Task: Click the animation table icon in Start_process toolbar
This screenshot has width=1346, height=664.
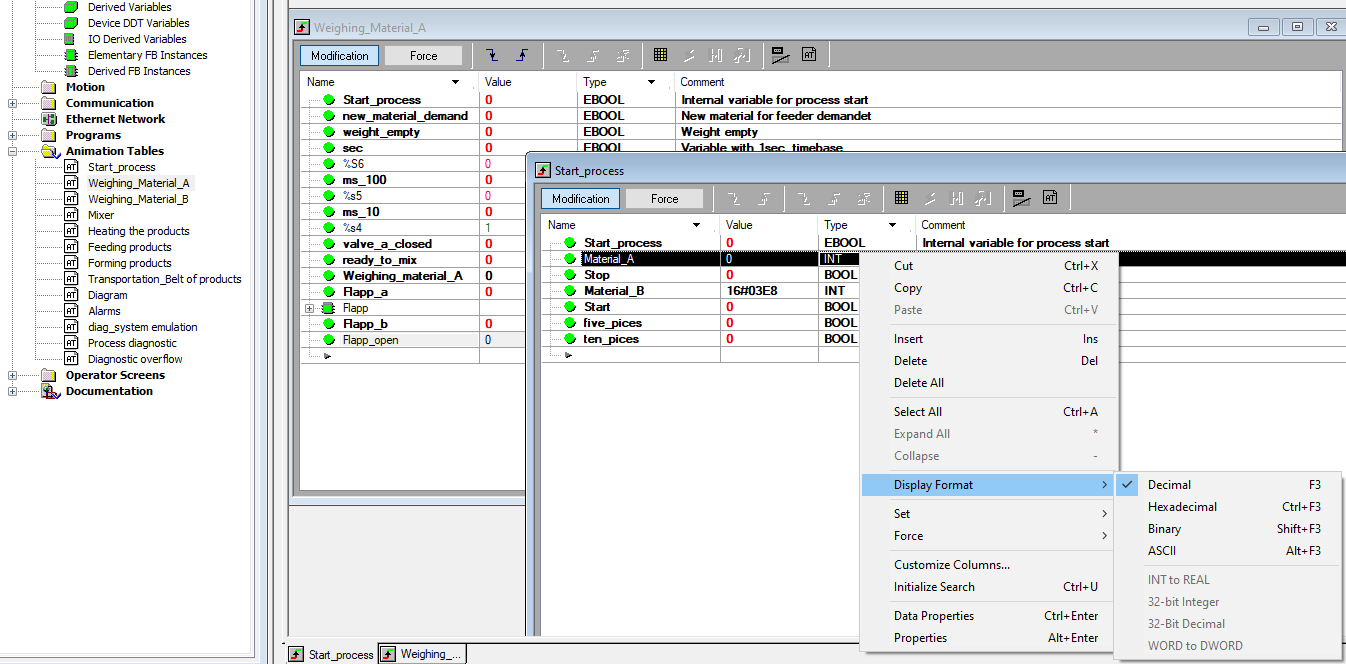Action: coord(1050,199)
